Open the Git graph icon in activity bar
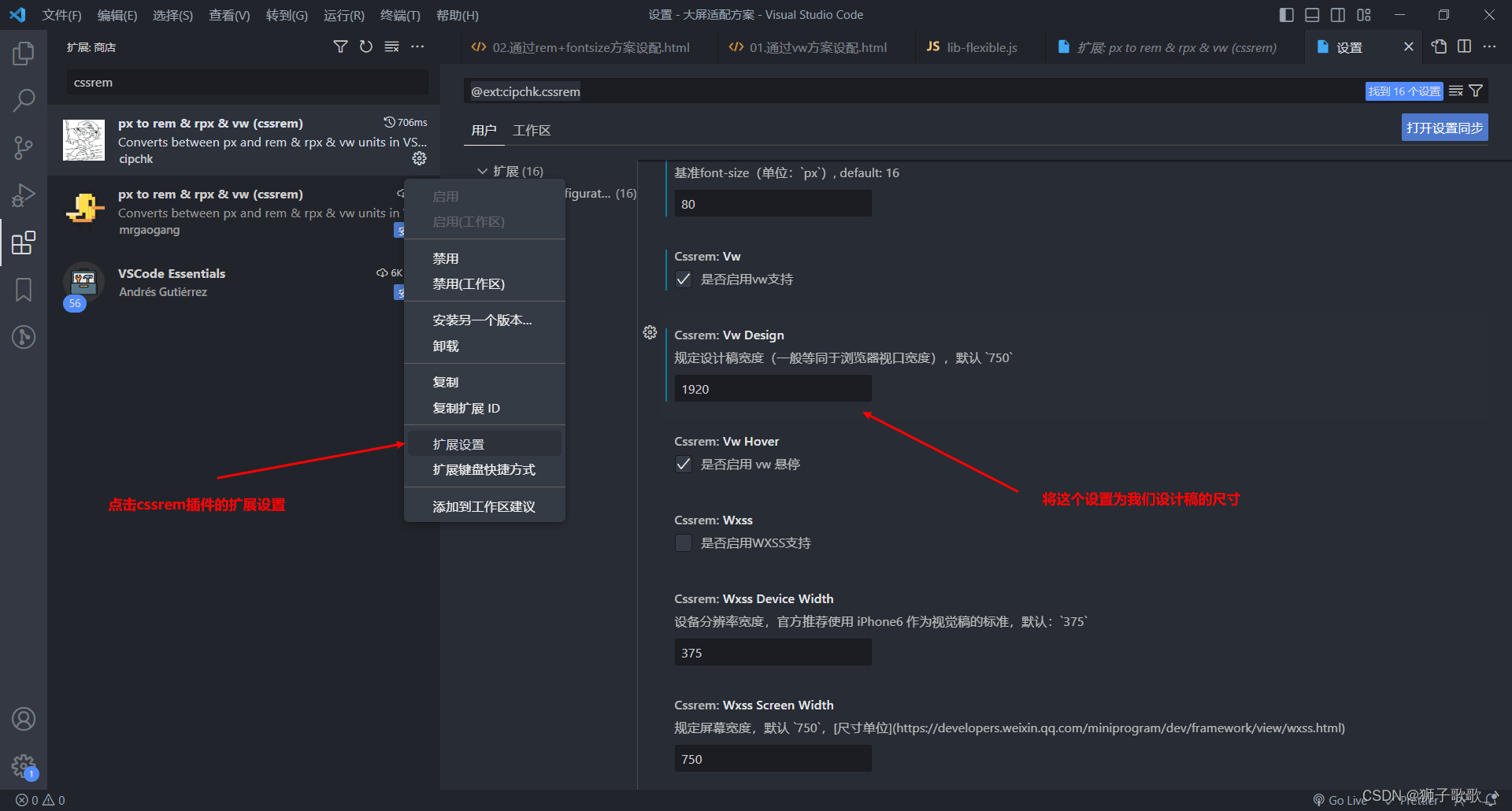The width and height of the screenshot is (1512, 811). click(x=24, y=337)
